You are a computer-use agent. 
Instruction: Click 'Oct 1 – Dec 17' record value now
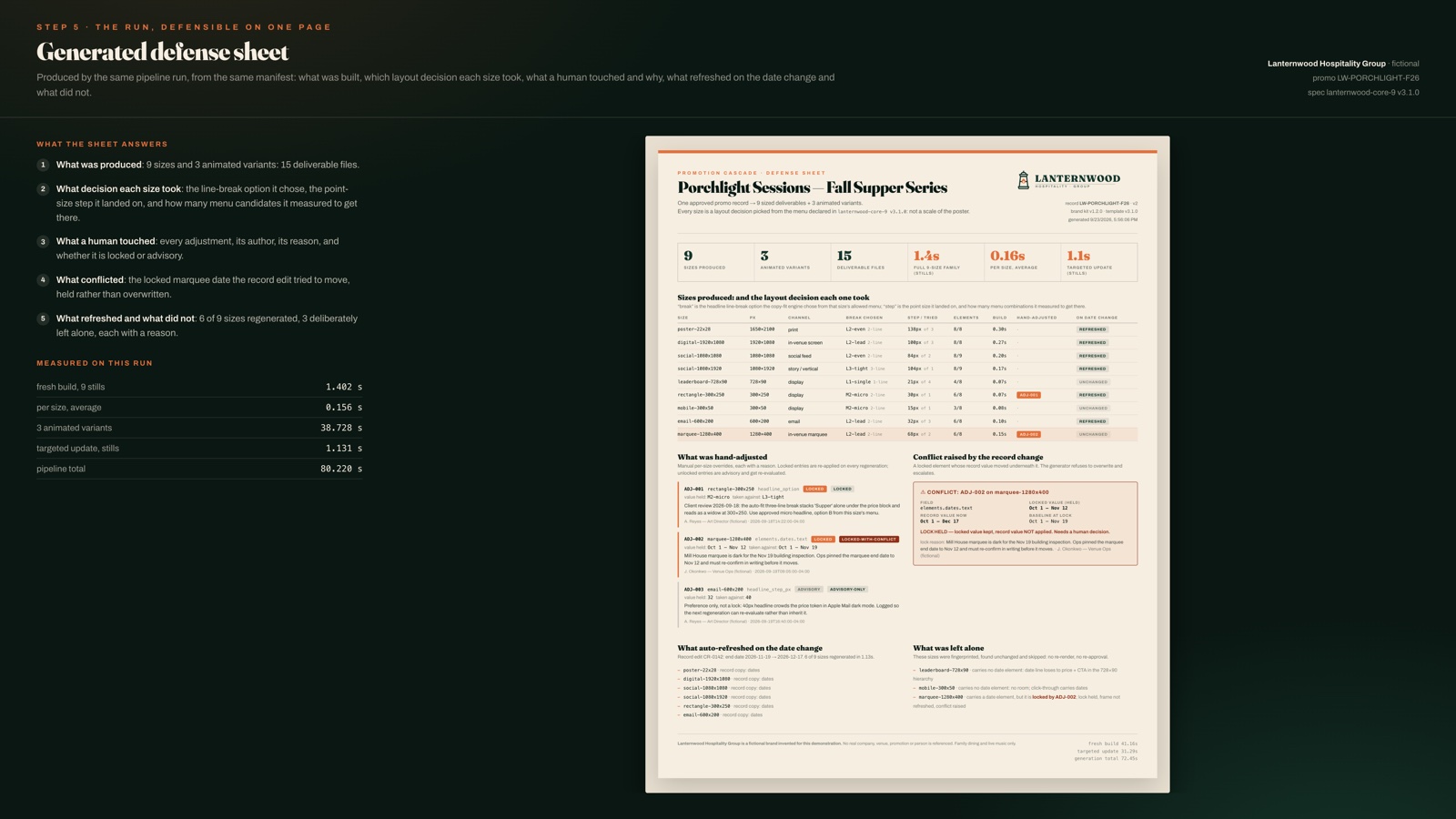tap(939, 521)
